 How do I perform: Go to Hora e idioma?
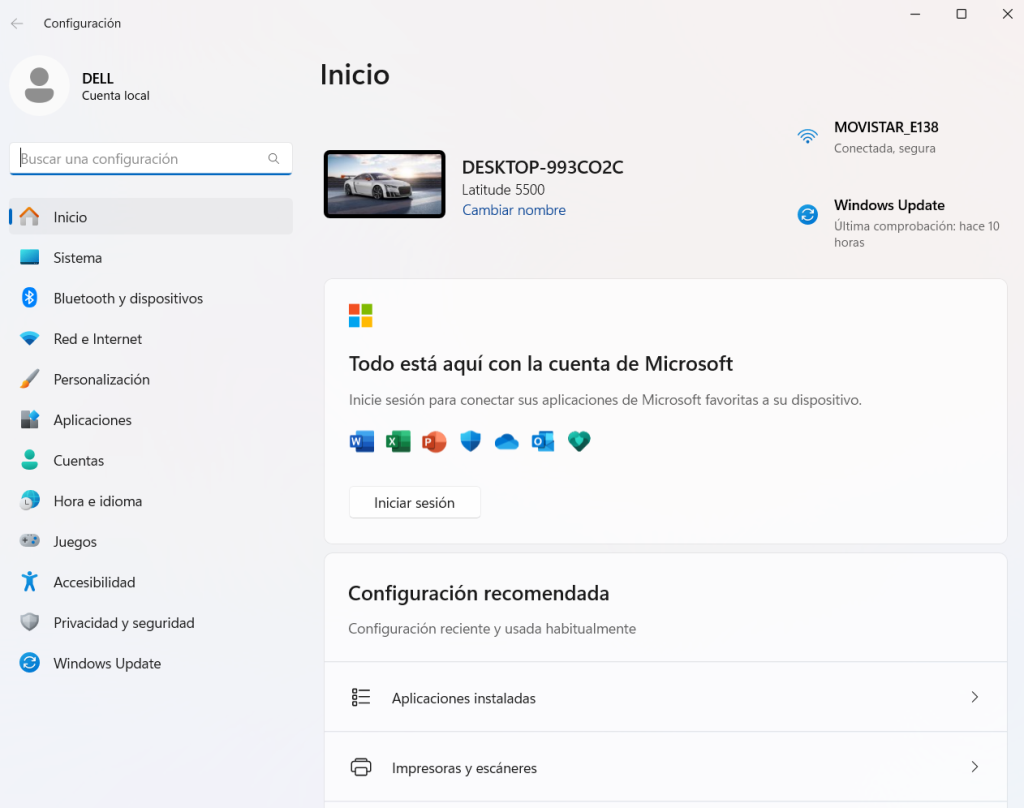(x=151, y=500)
